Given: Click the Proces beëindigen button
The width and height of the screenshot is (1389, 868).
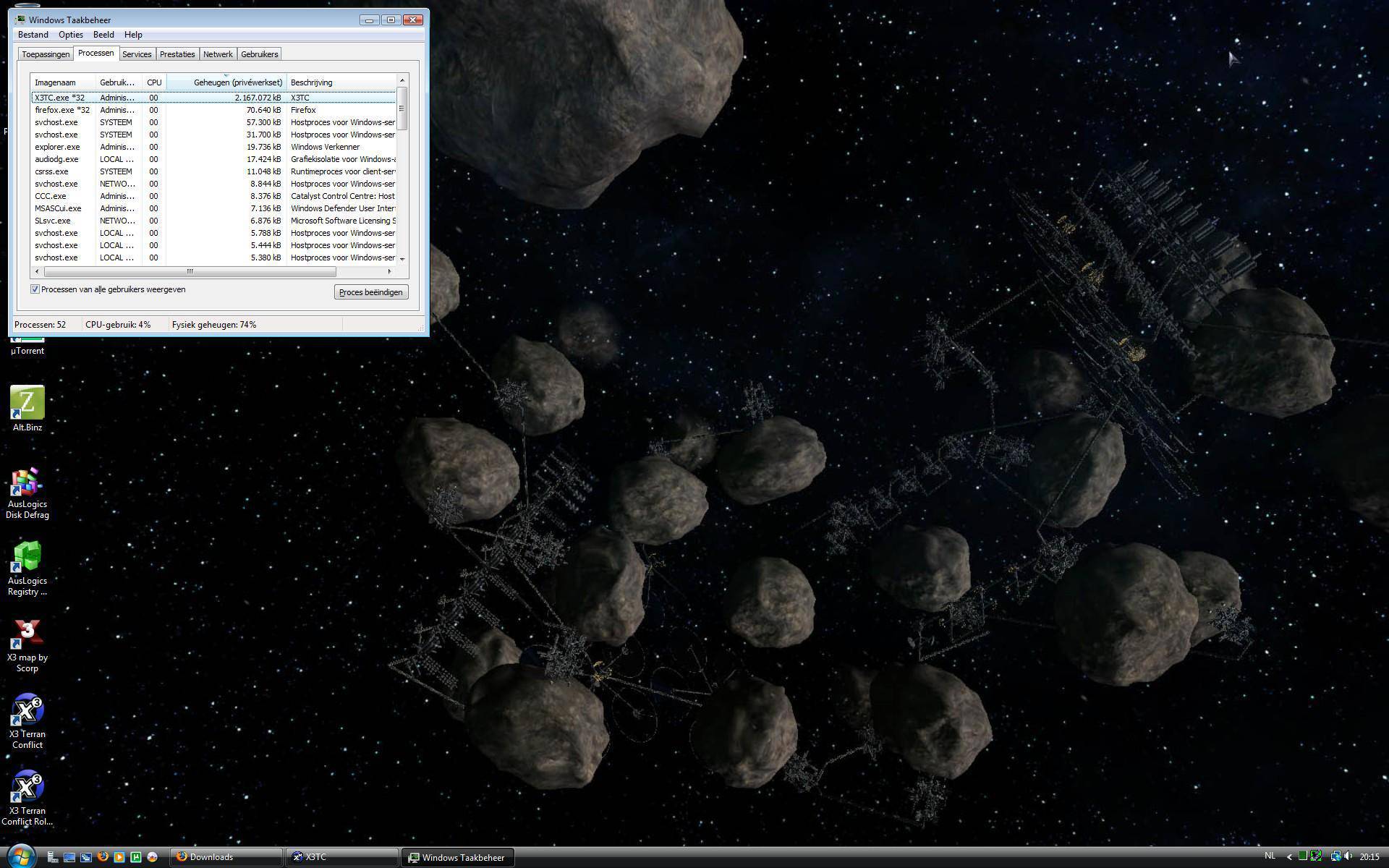Looking at the screenshot, I should tap(370, 292).
